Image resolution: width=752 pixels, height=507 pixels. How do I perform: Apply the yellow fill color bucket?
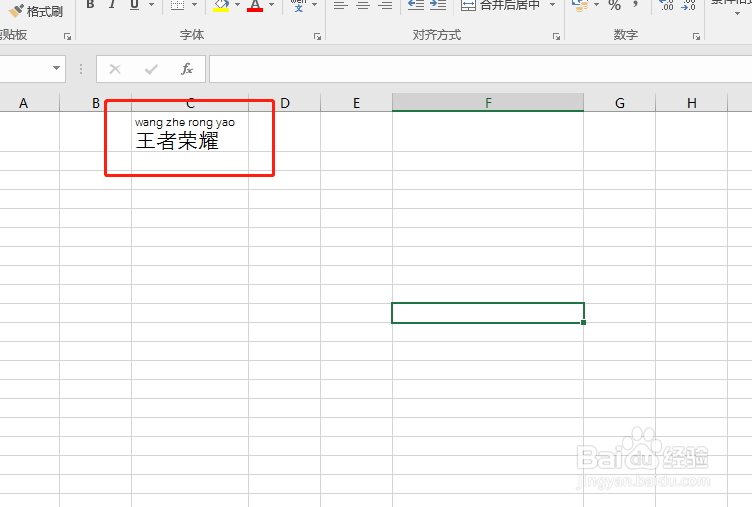tap(221, 5)
